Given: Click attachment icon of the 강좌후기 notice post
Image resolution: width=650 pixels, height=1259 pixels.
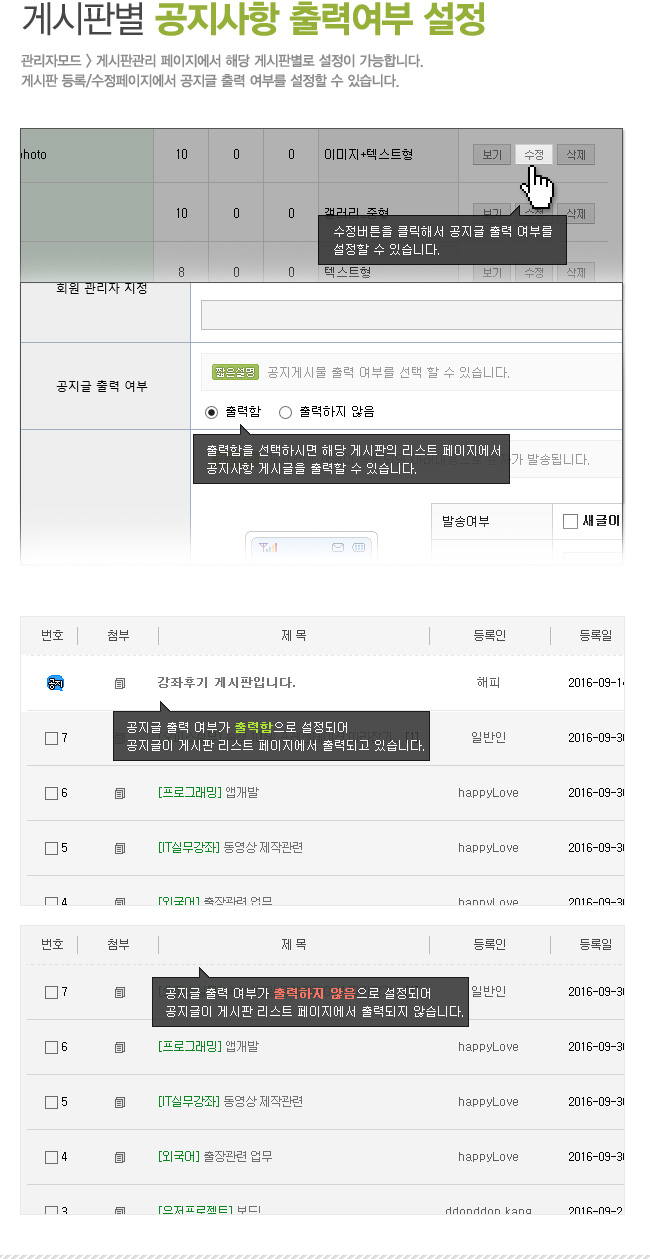Looking at the screenshot, I should (x=120, y=683).
